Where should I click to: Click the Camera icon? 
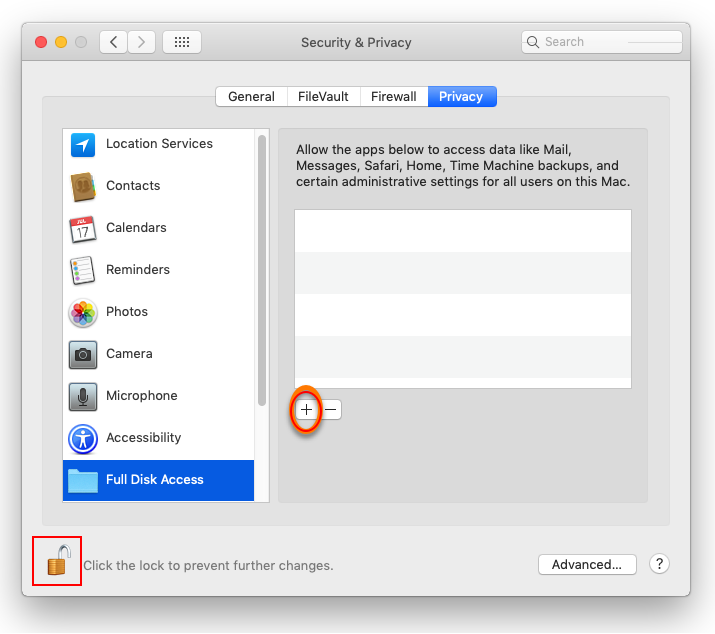(83, 354)
